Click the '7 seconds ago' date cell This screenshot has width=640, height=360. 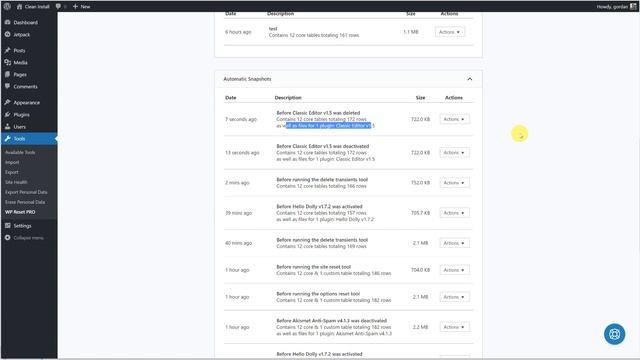[x=241, y=119]
